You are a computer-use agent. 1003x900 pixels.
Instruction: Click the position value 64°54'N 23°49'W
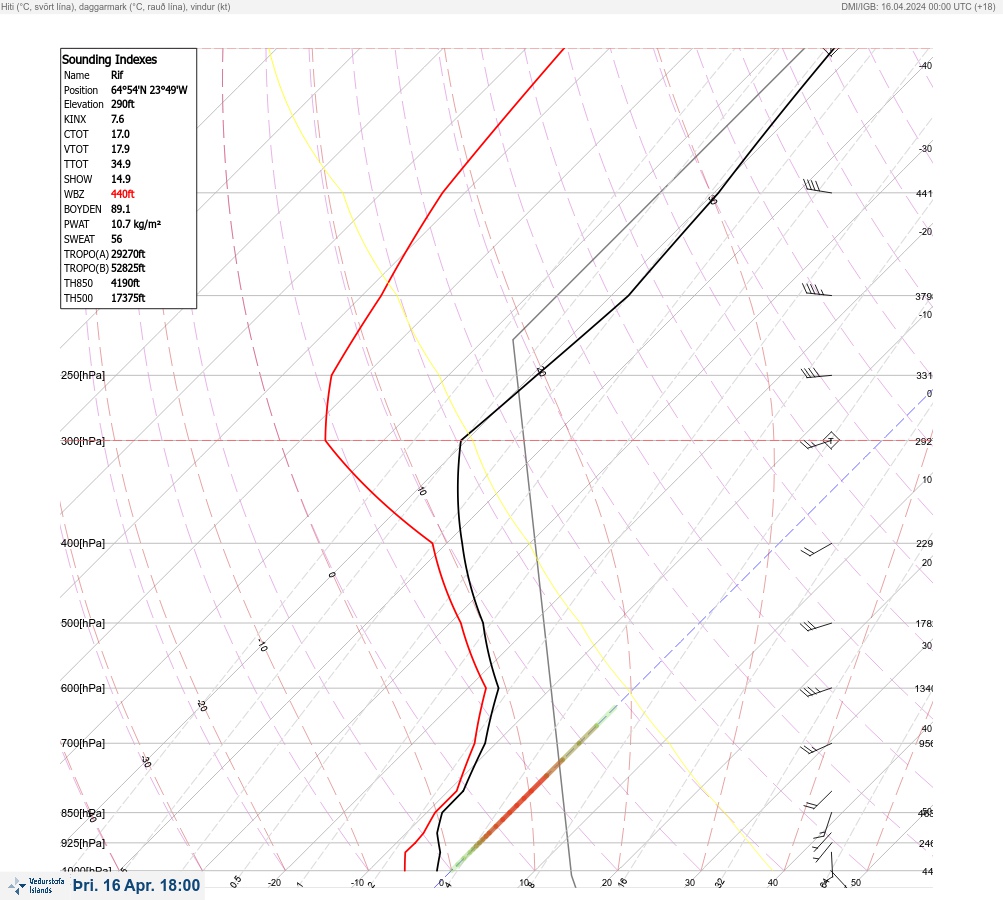(149, 90)
